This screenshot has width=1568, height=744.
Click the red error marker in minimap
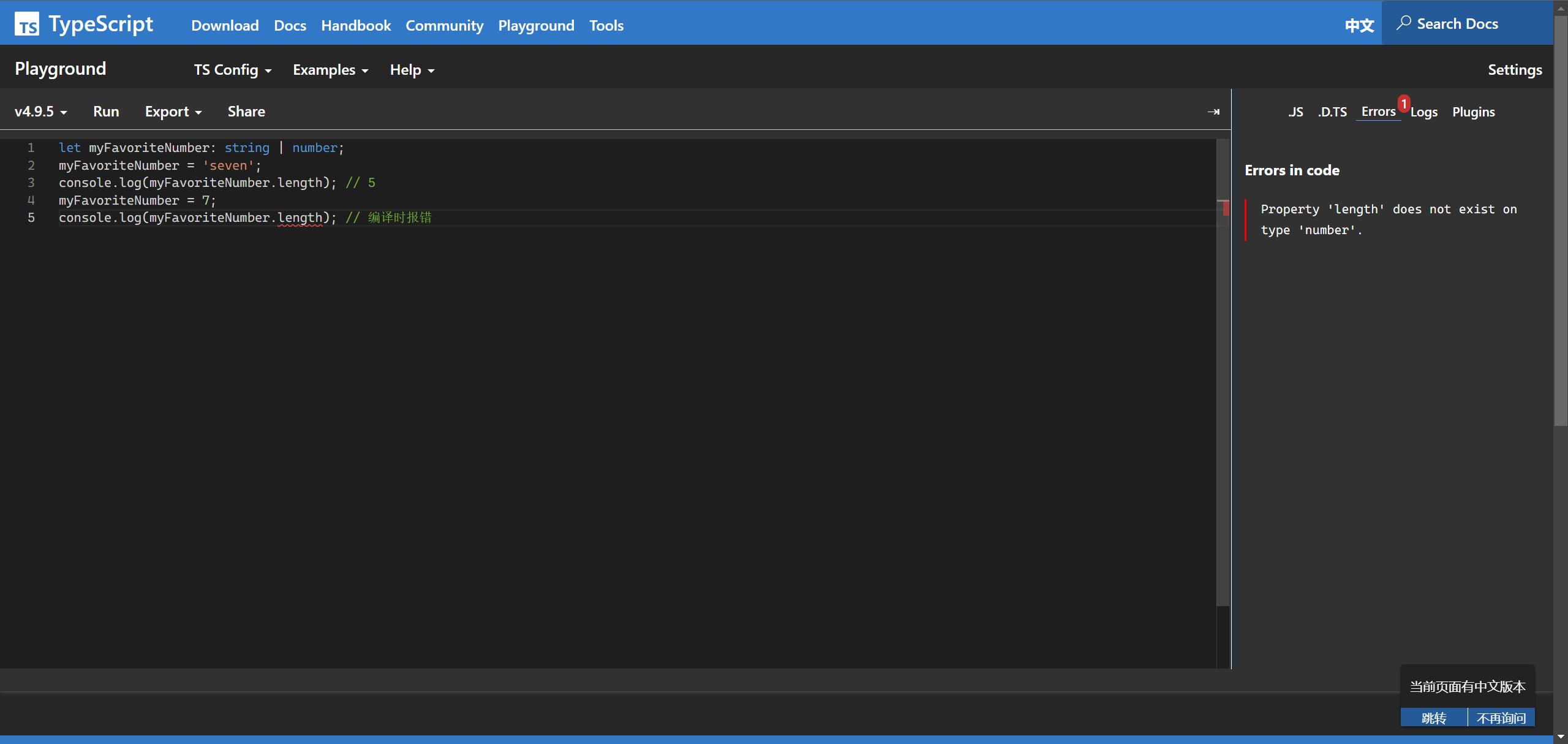(1226, 209)
